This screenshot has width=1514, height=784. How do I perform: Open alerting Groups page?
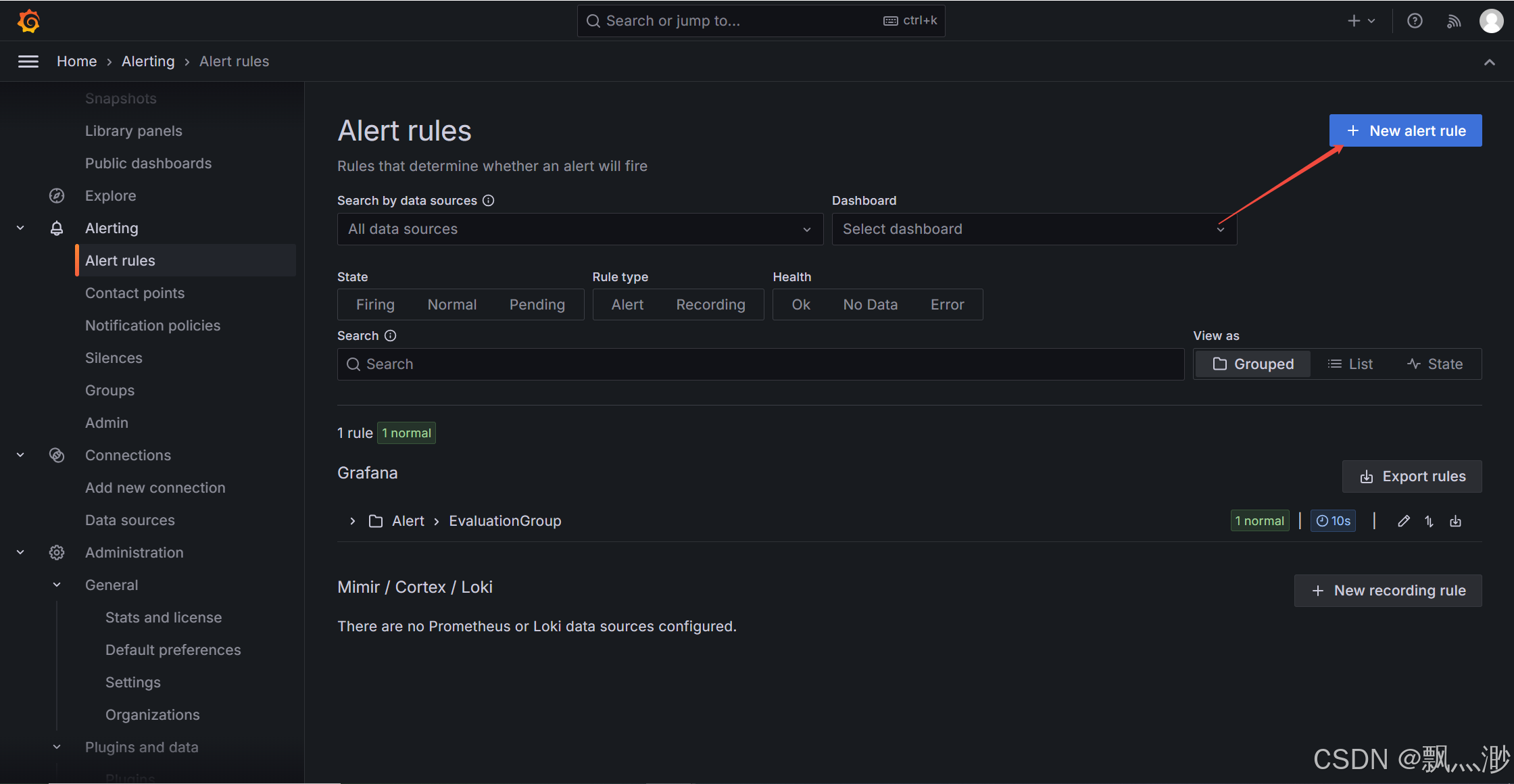[109, 391]
